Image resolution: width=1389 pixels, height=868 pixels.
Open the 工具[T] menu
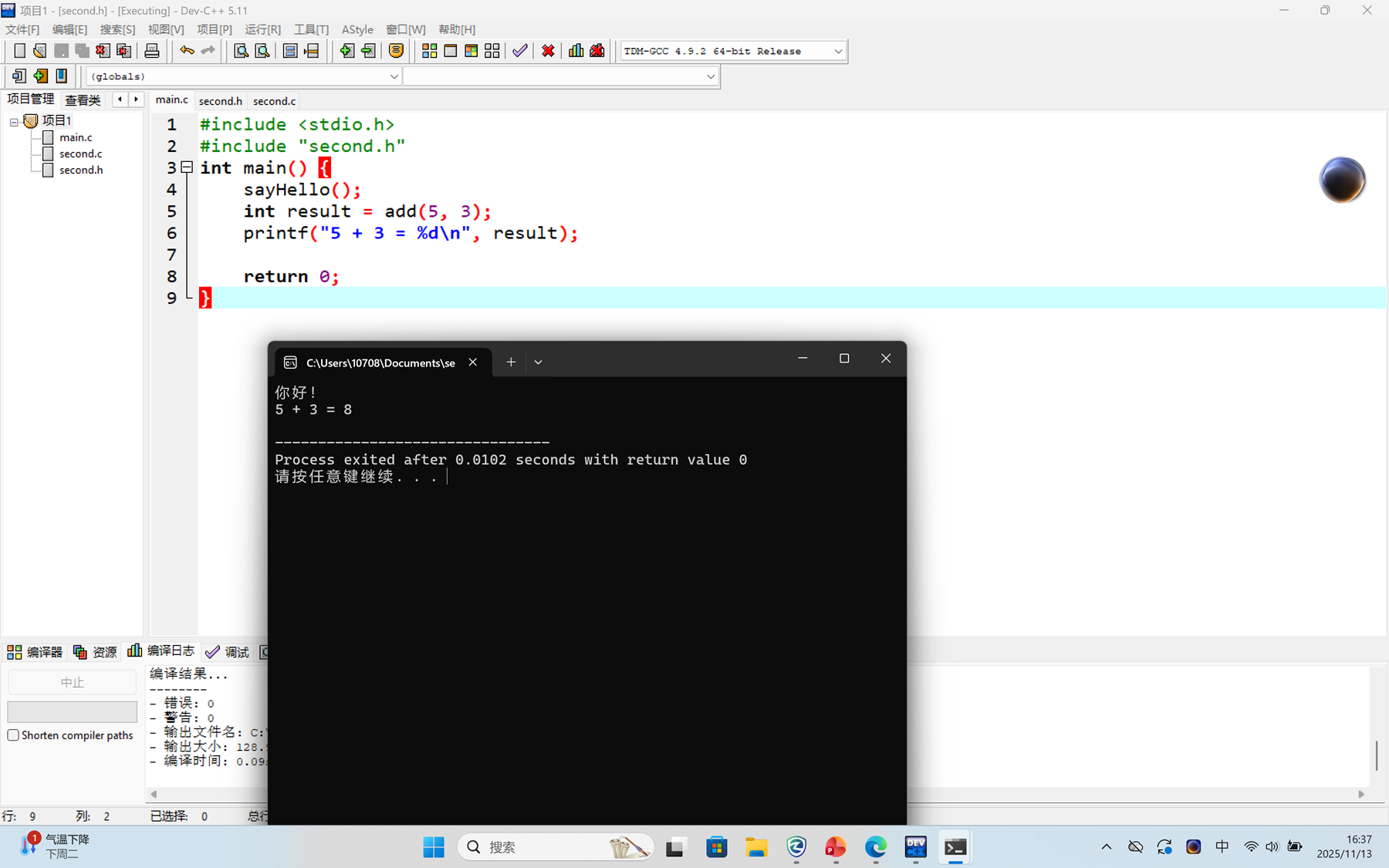pyautogui.click(x=311, y=29)
